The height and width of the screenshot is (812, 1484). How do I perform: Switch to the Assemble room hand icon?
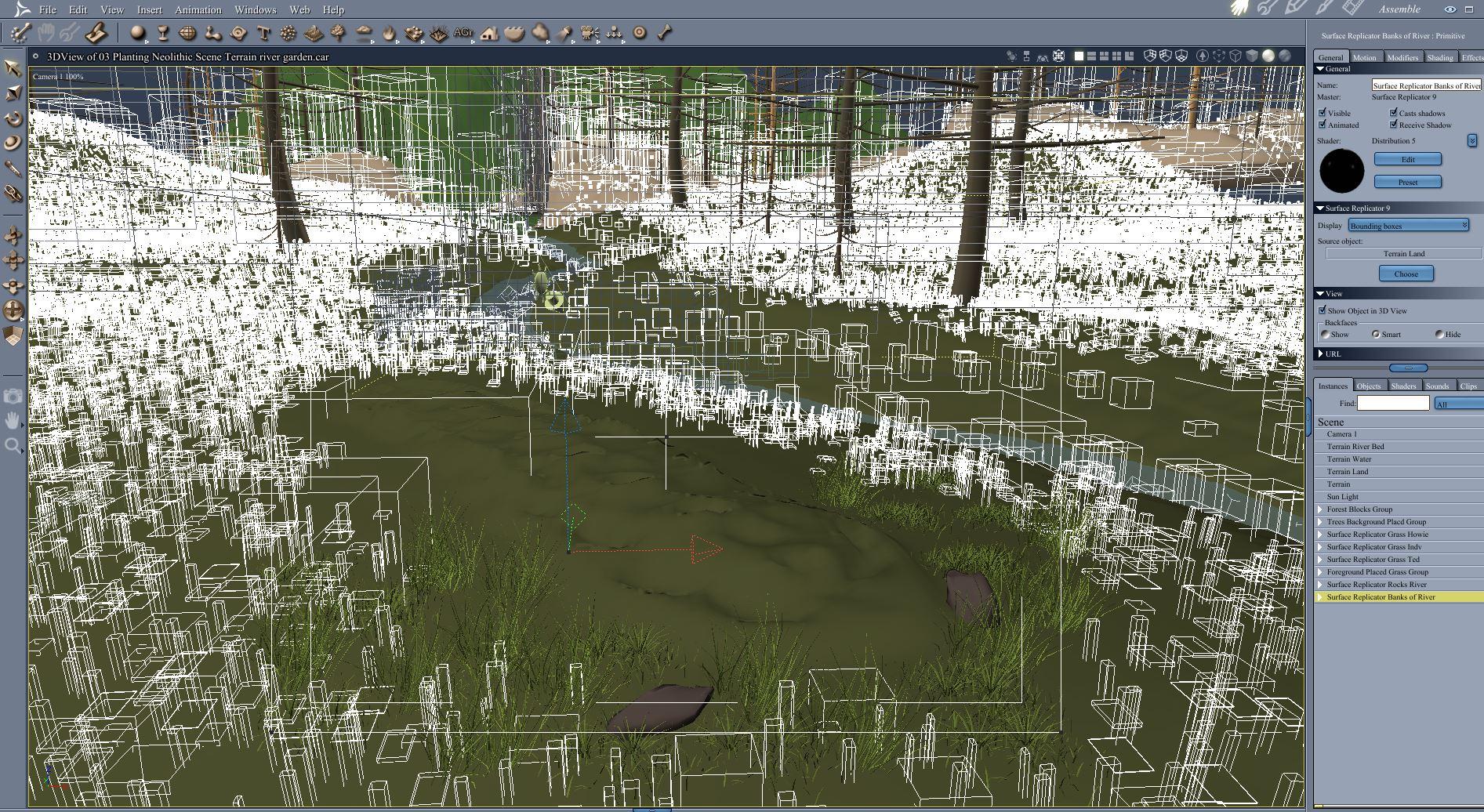pyautogui.click(x=1240, y=8)
